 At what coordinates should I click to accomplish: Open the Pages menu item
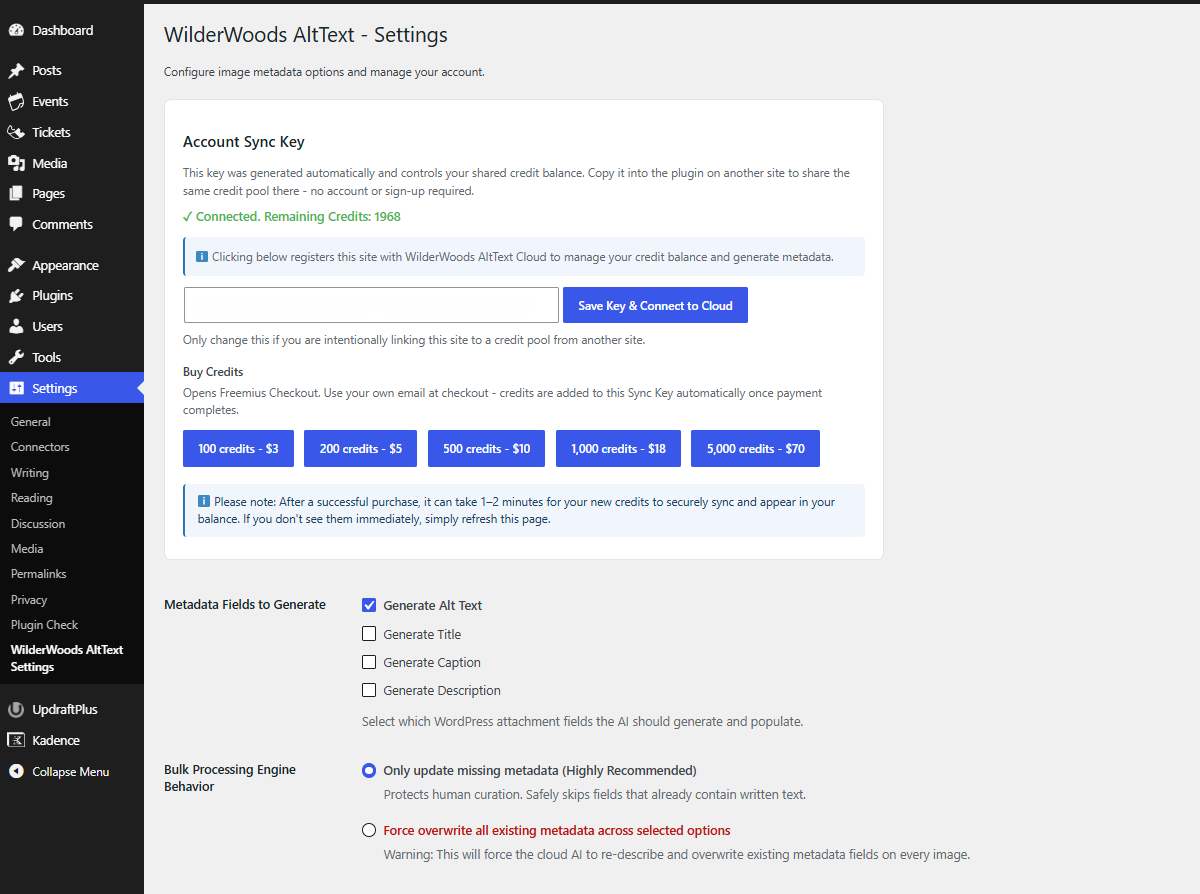(72, 193)
